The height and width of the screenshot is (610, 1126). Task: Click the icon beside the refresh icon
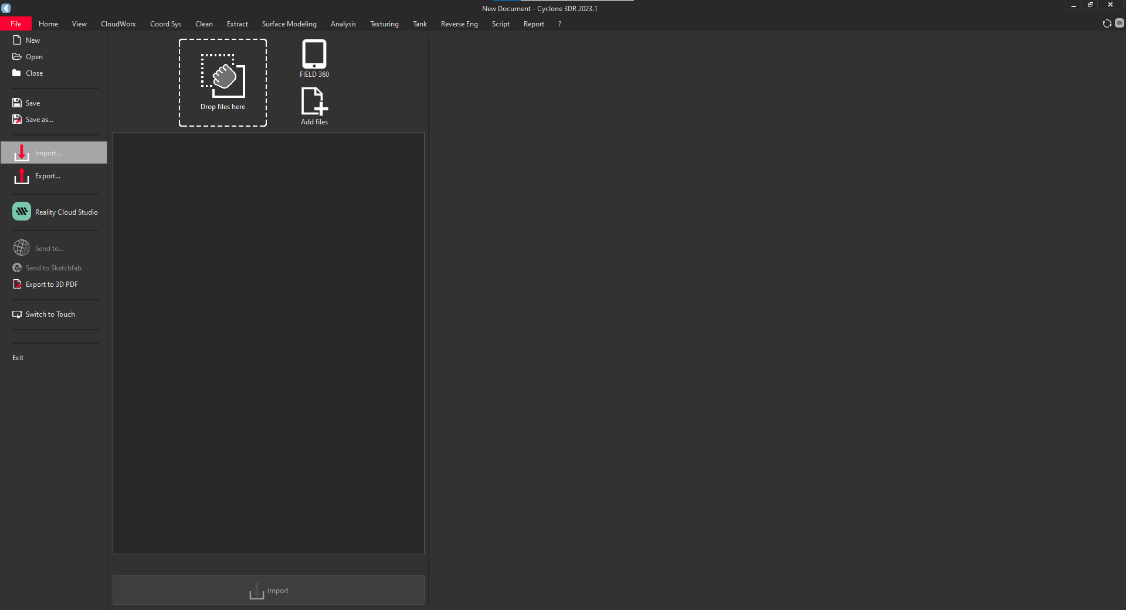(1119, 23)
